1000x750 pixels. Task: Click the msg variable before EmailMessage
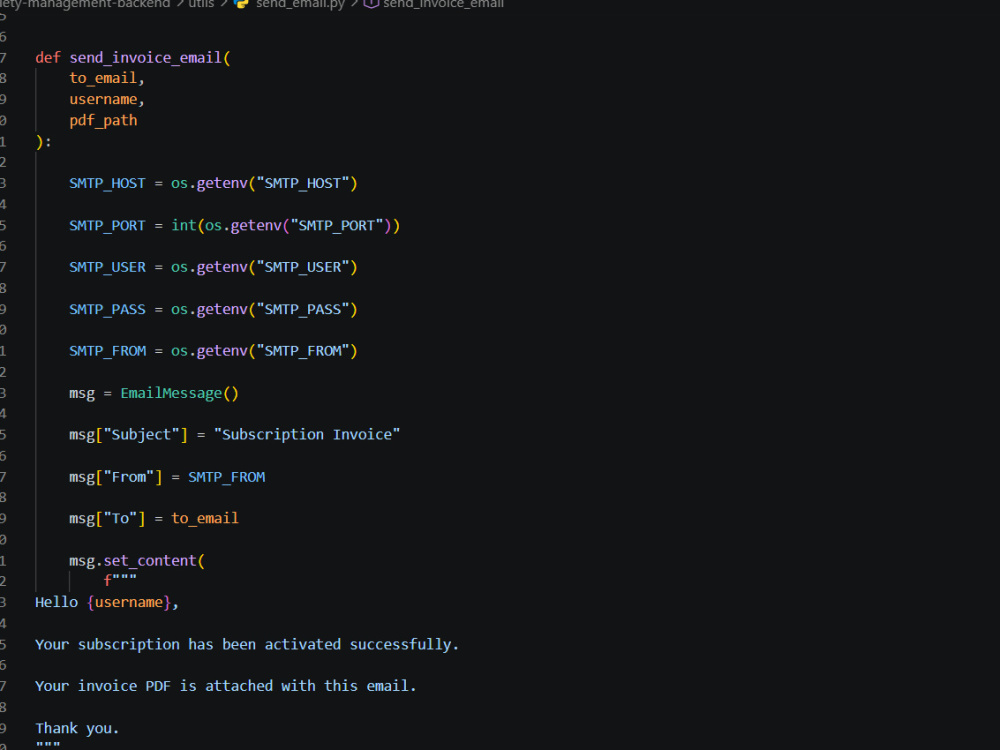point(82,393)
